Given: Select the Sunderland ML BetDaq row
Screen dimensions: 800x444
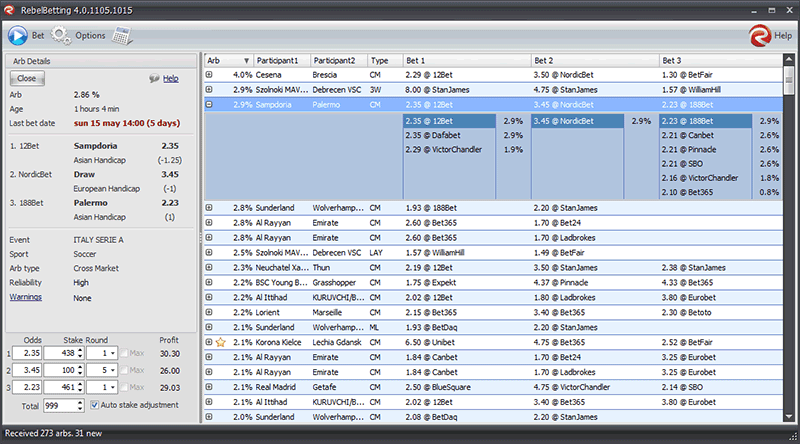Looking at the screenshot, I should pos(493,327).
